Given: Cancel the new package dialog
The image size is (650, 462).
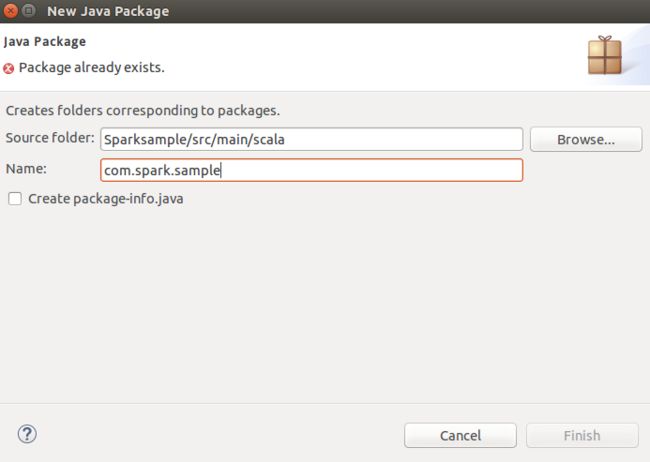Looking at the screenshot, I should [x=460, y=435].
